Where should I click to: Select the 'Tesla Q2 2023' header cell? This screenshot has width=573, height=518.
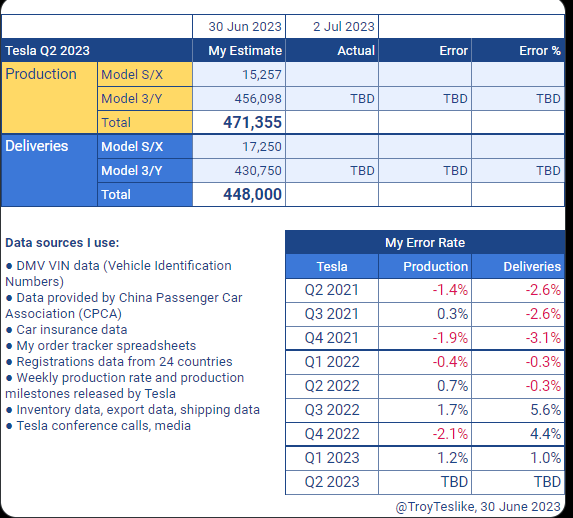97,50
